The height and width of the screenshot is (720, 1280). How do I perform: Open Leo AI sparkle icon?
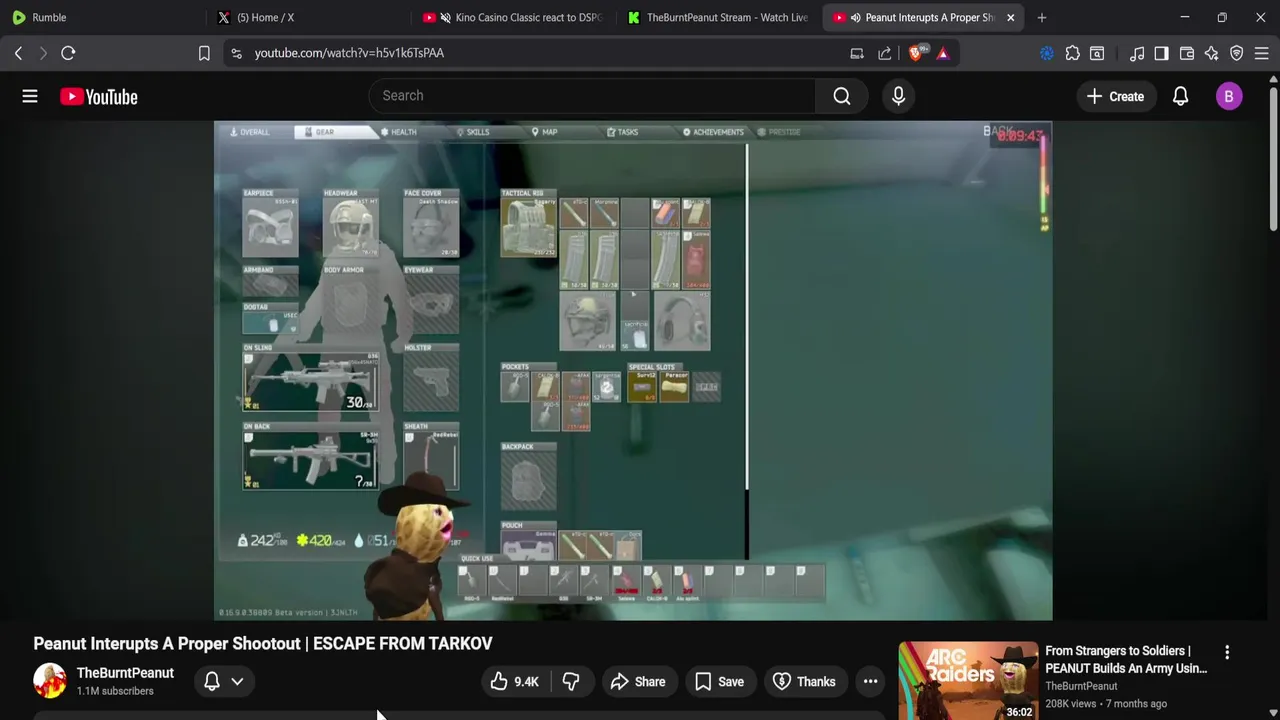point(1211,53)
